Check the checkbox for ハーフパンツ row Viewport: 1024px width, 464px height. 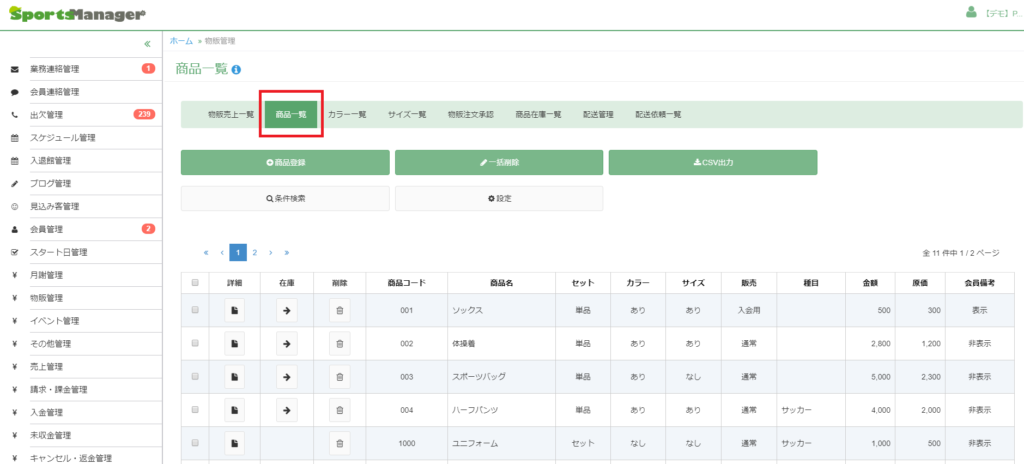(195, 410)
